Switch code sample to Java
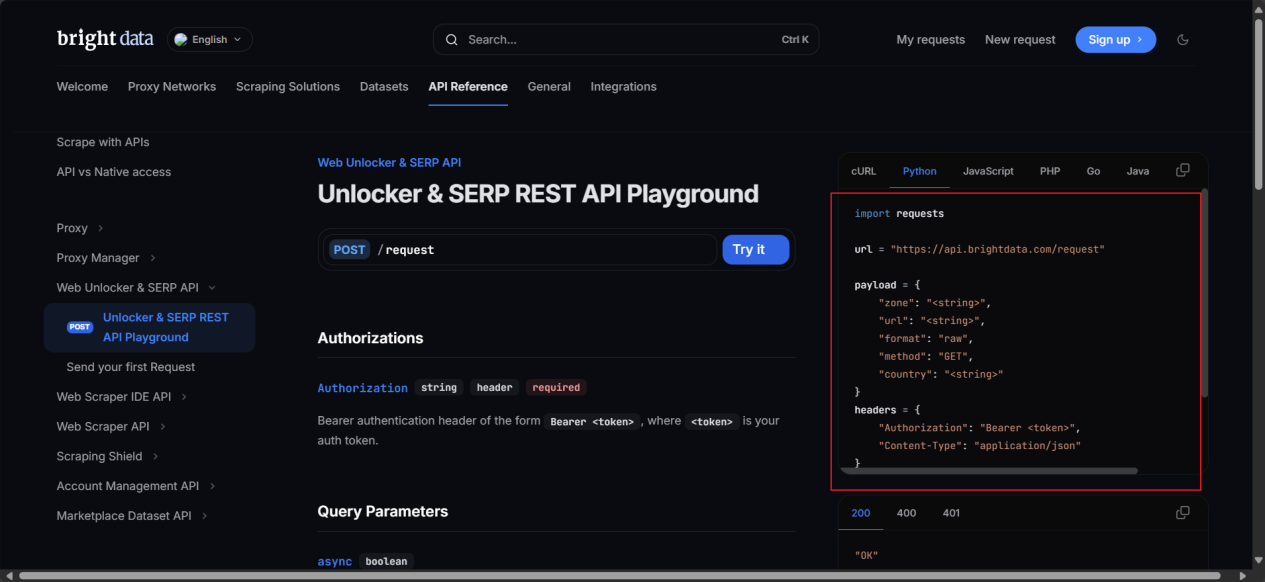This screenshot has width=1265, height=582. click(1138, 171)
